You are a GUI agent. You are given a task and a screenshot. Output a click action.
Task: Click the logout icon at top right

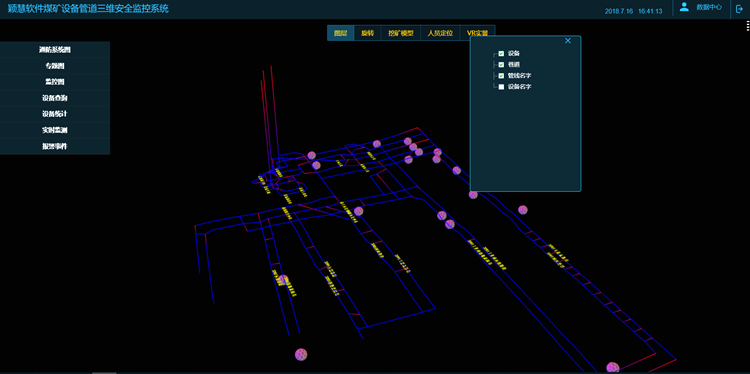click(x=739, y=8)
